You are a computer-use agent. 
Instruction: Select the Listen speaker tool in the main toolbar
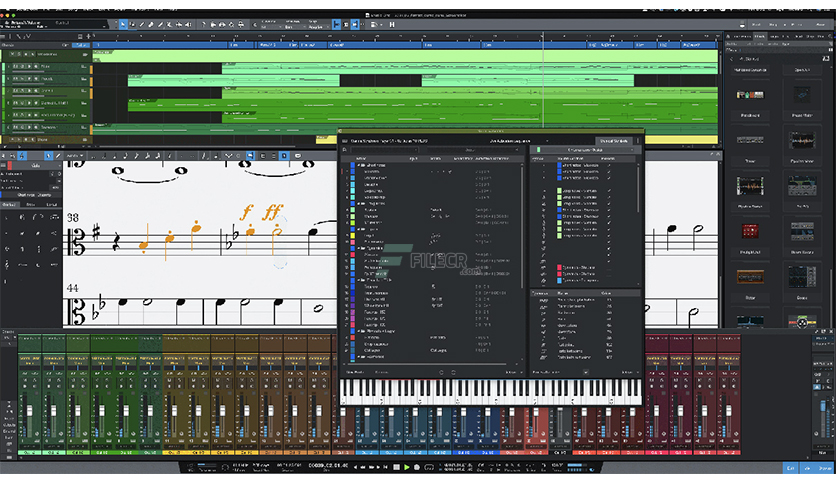(188, 24)
